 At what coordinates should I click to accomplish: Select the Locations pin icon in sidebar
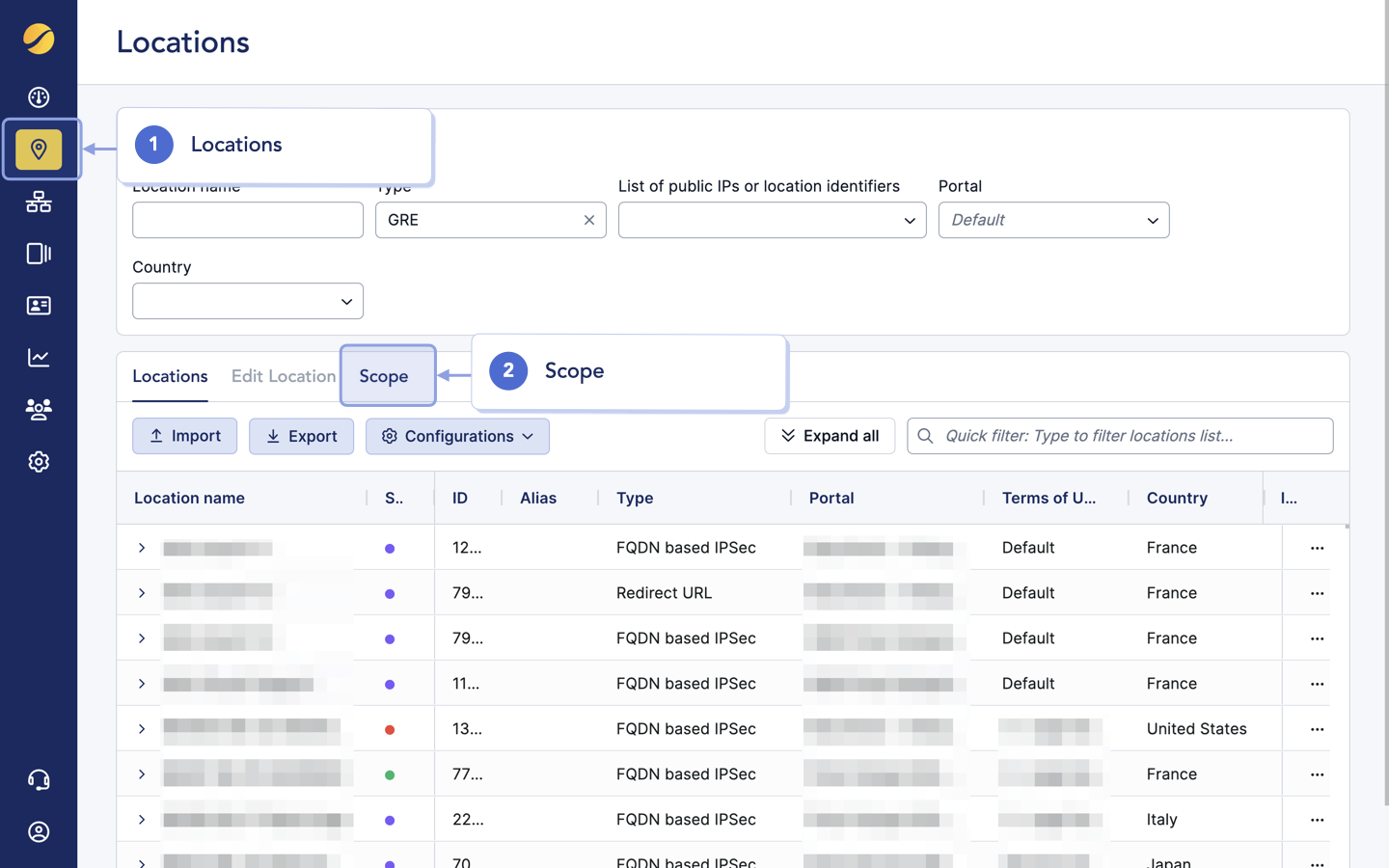[x=39, y=149]
